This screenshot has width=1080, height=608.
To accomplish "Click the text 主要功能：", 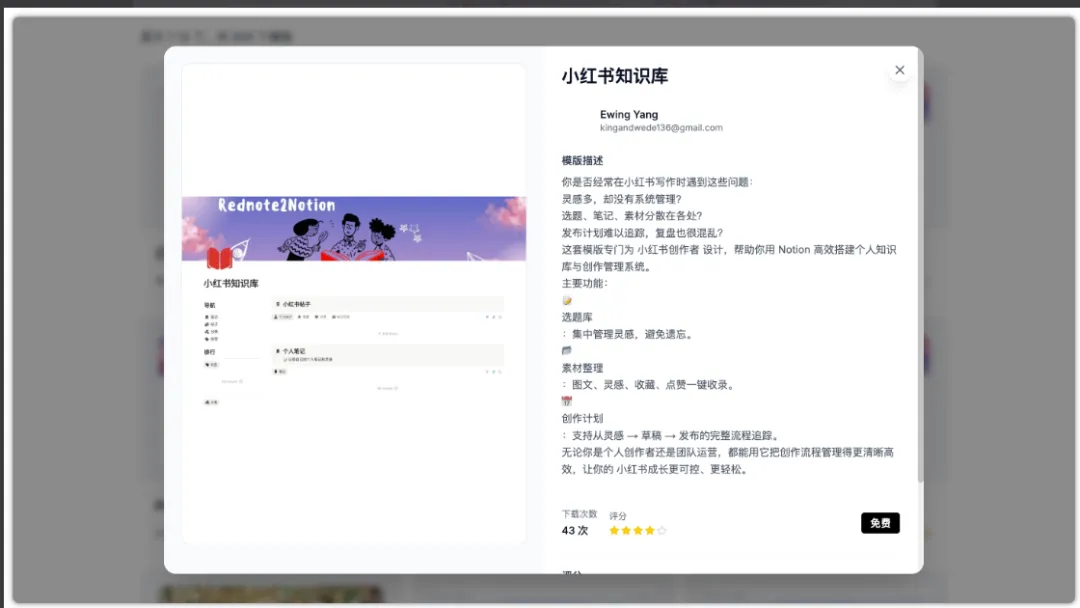I will pyautogui.click(x=584, y=283).
